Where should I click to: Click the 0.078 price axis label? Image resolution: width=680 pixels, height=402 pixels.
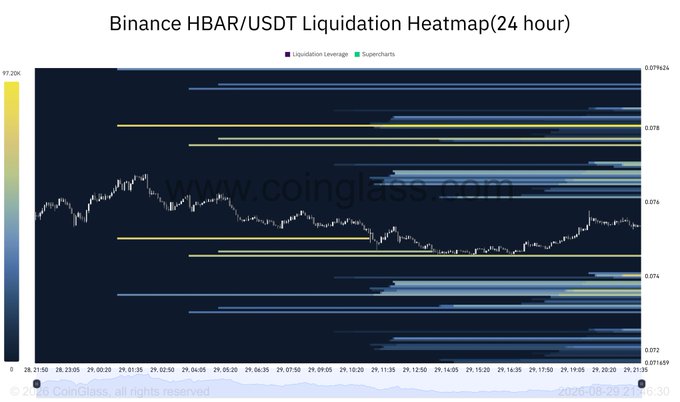click(x=652, y=128)
